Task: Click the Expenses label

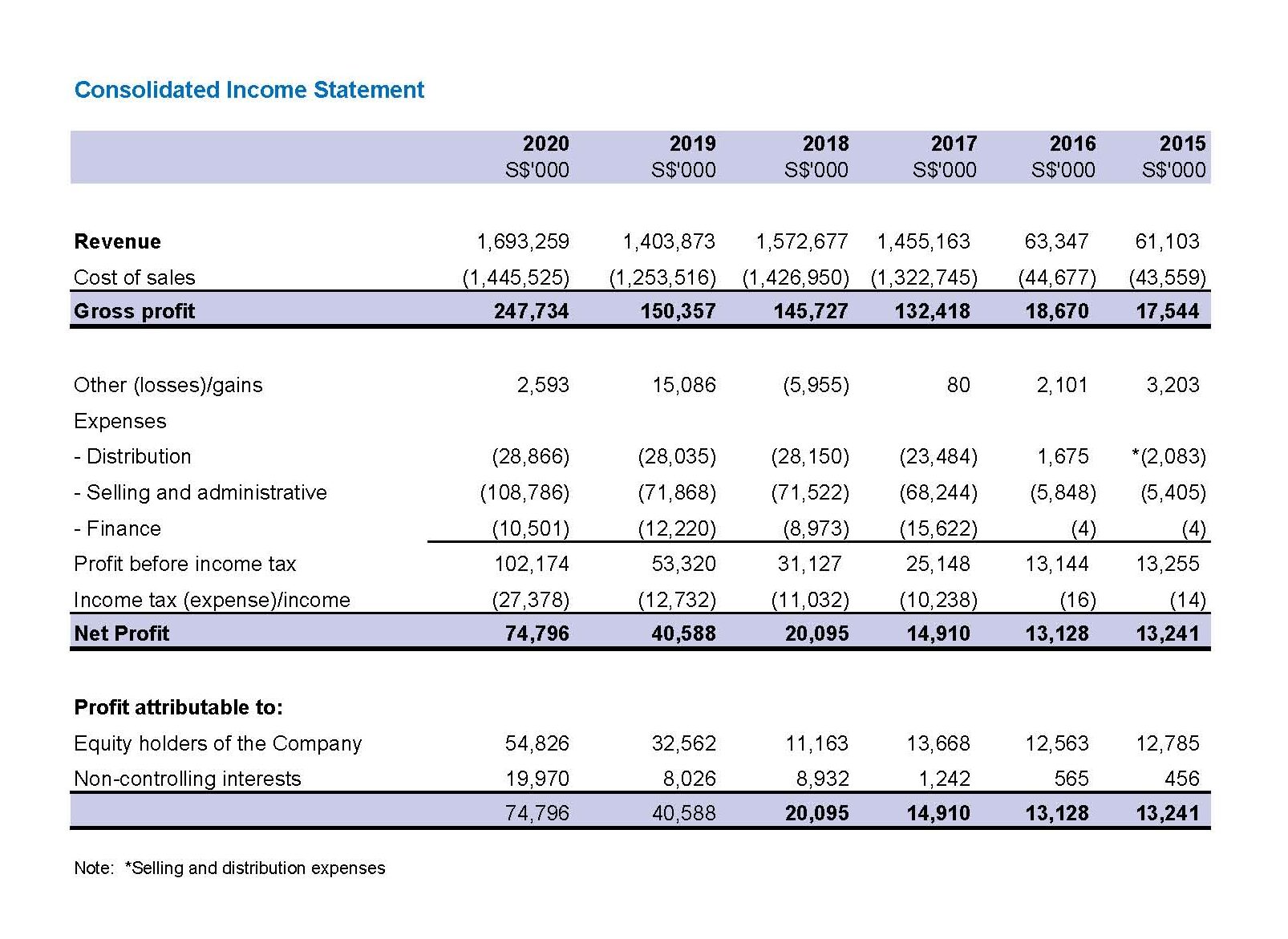Action: point(119,421)
